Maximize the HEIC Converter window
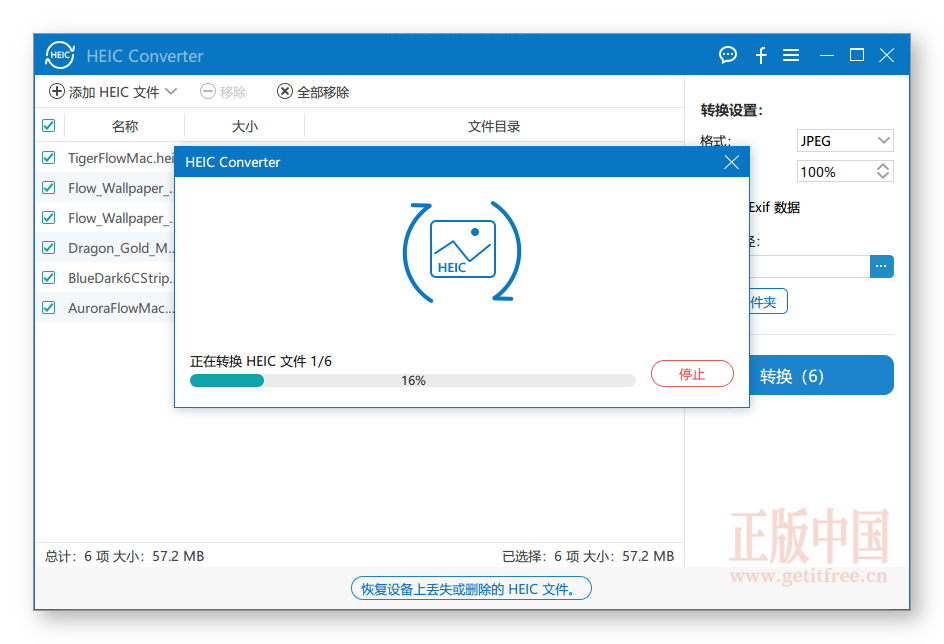Viewport: 944px width, 644px height. (857, 55)
